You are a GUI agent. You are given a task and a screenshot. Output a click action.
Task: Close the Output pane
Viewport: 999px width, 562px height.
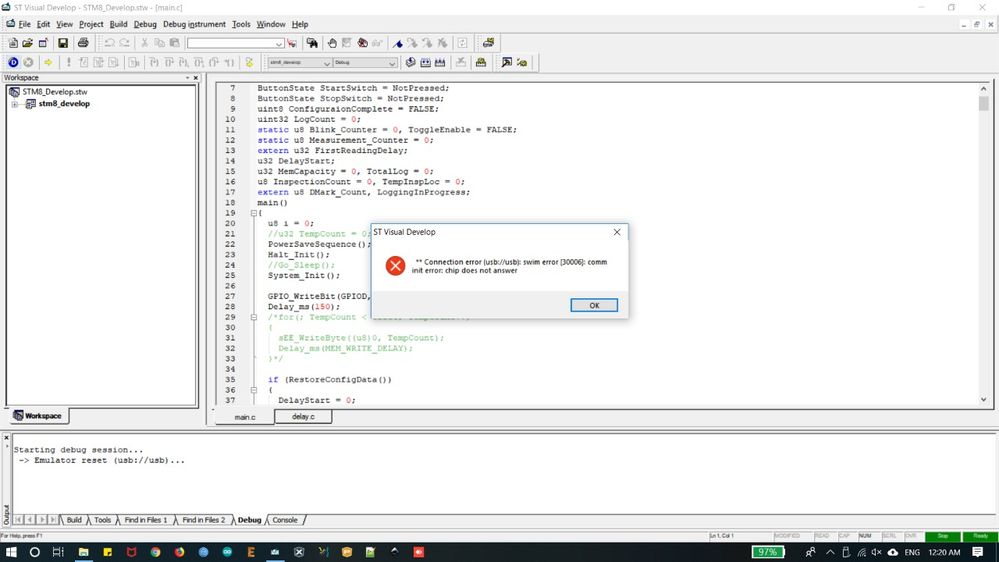coord(6,438)
